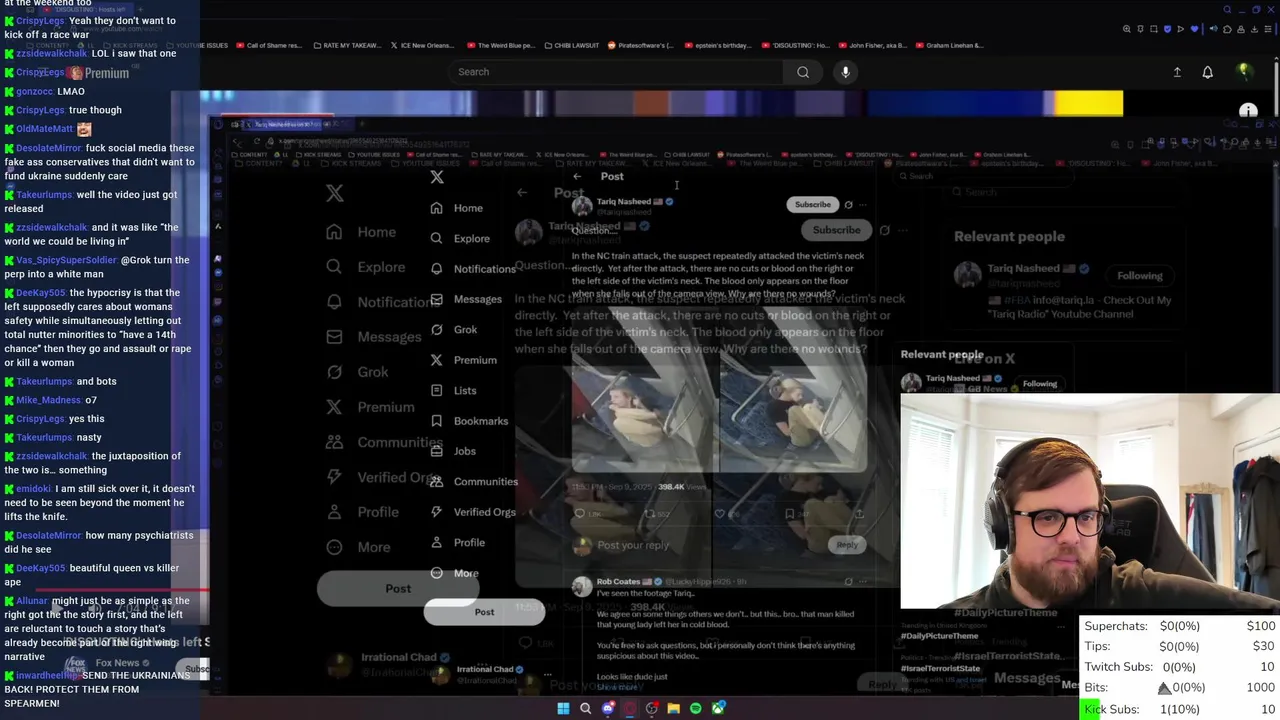Open the 'John Fisher, aka B...' bookmark

(x=872, y=45)
